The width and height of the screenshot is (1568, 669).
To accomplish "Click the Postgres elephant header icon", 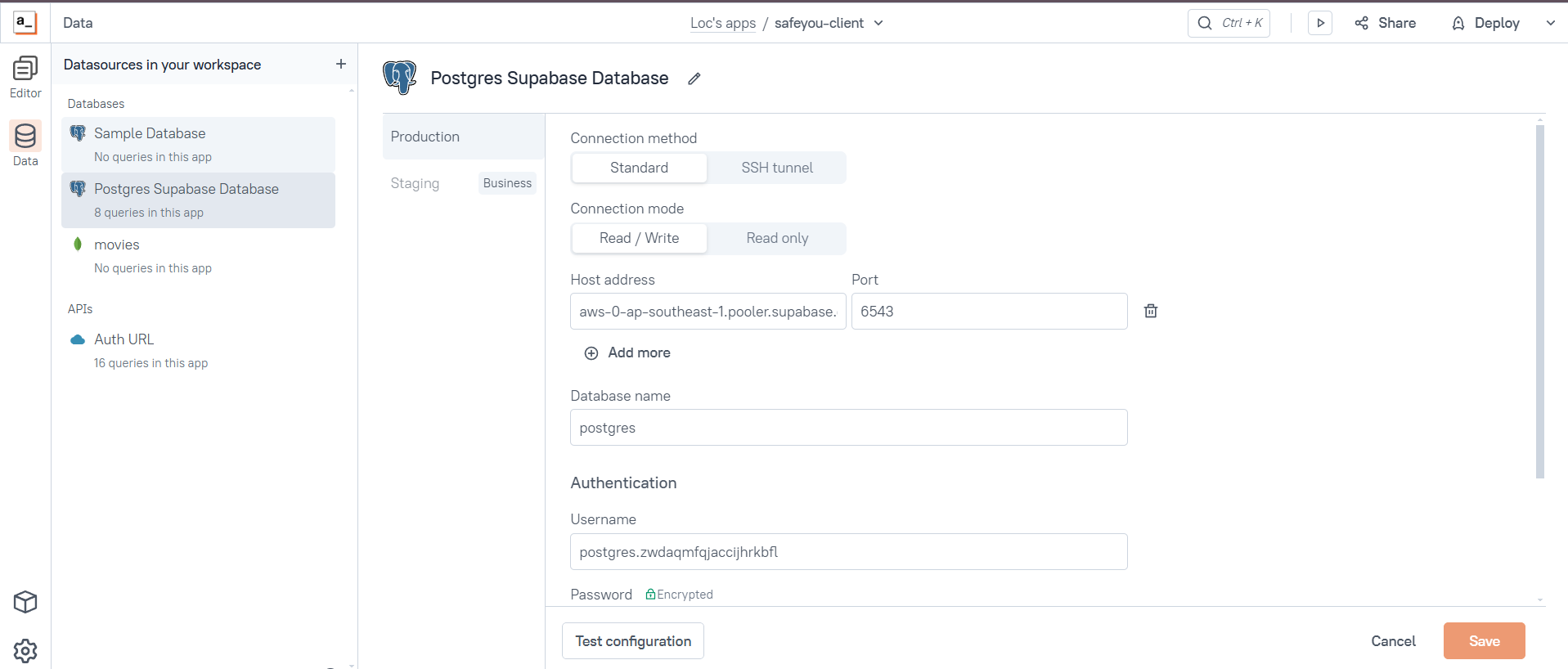I will click(x=400, y=78).
